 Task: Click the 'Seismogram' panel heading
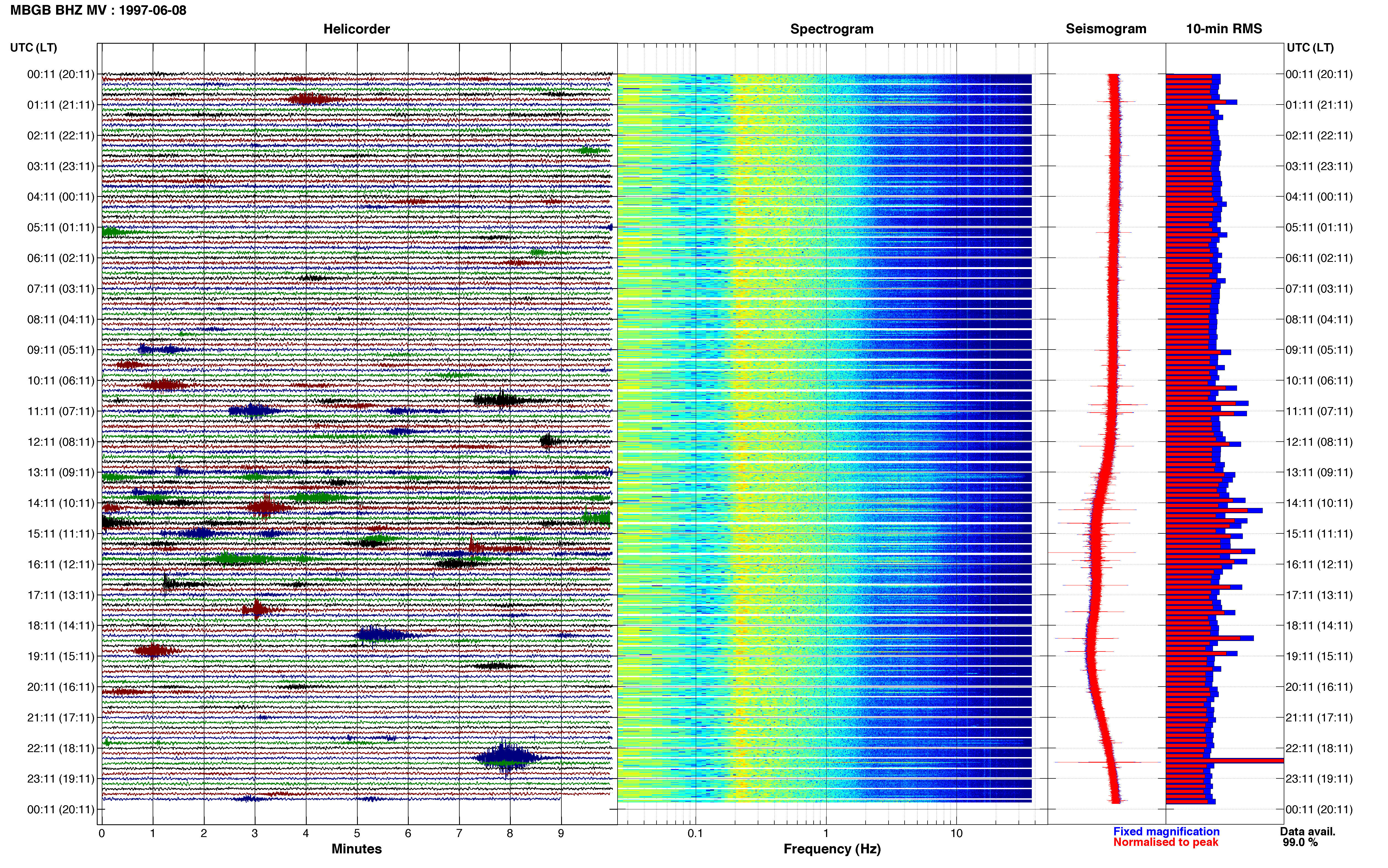[1106, 29]
